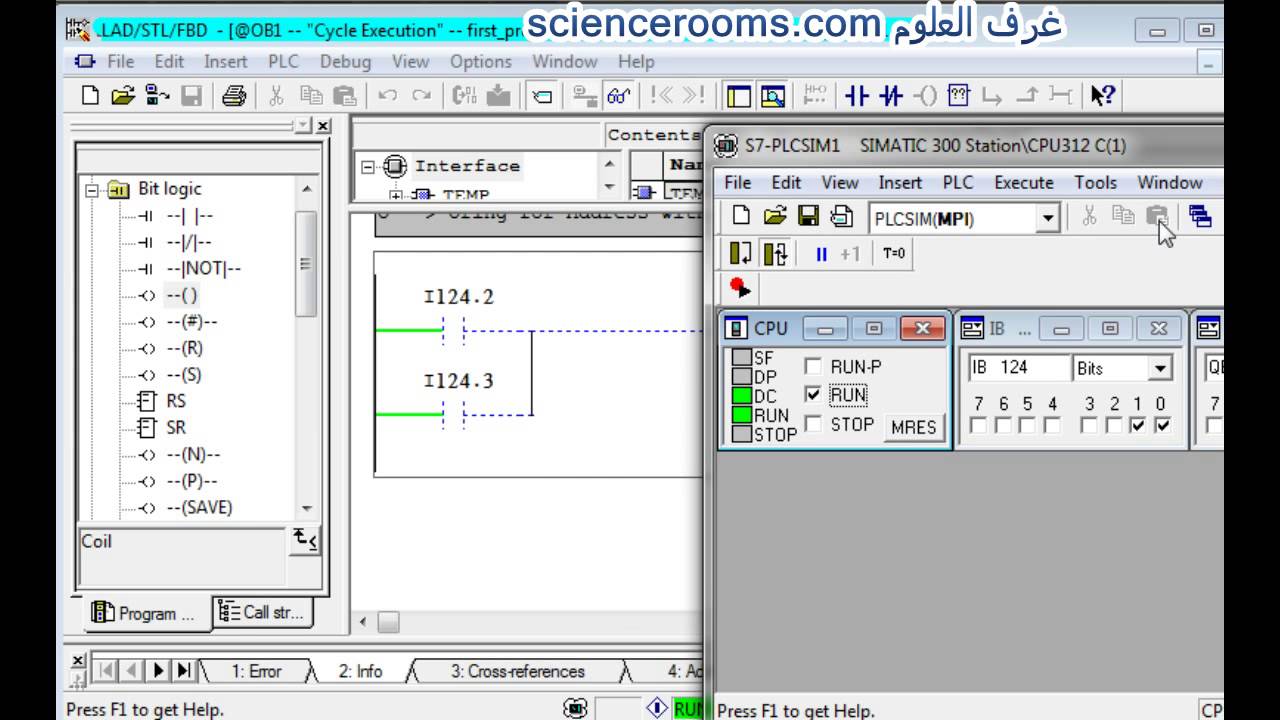Toggle bit 7 of IB 124
Viewport: 1280px width, 720px height.
click(x=978, y=426)
